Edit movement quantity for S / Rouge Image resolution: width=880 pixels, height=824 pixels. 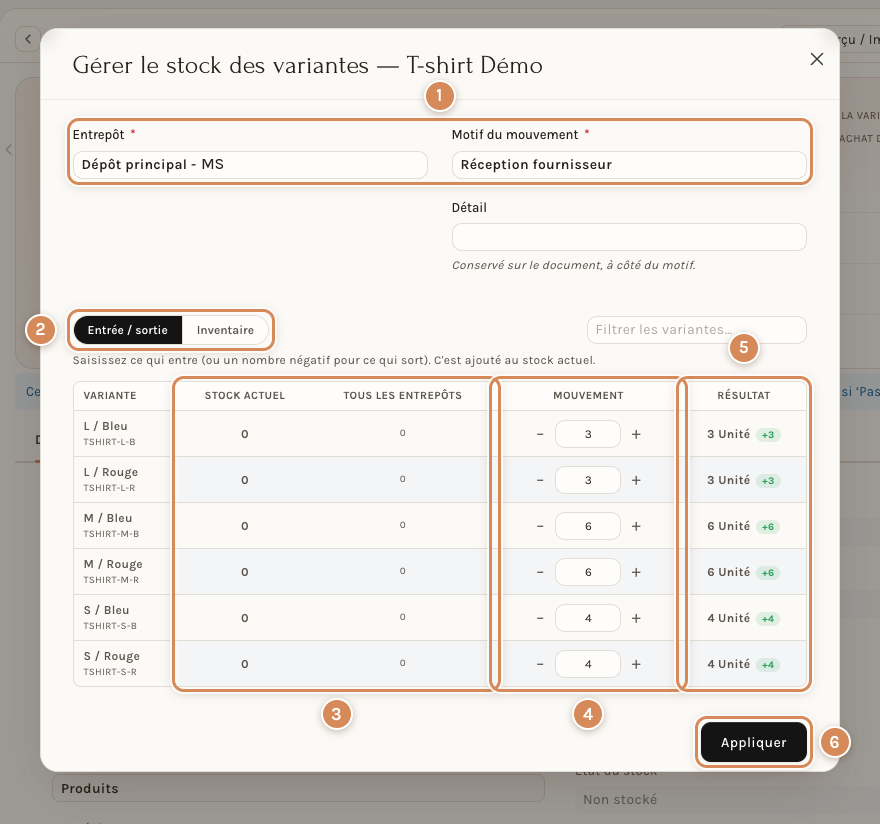[588, 664]
